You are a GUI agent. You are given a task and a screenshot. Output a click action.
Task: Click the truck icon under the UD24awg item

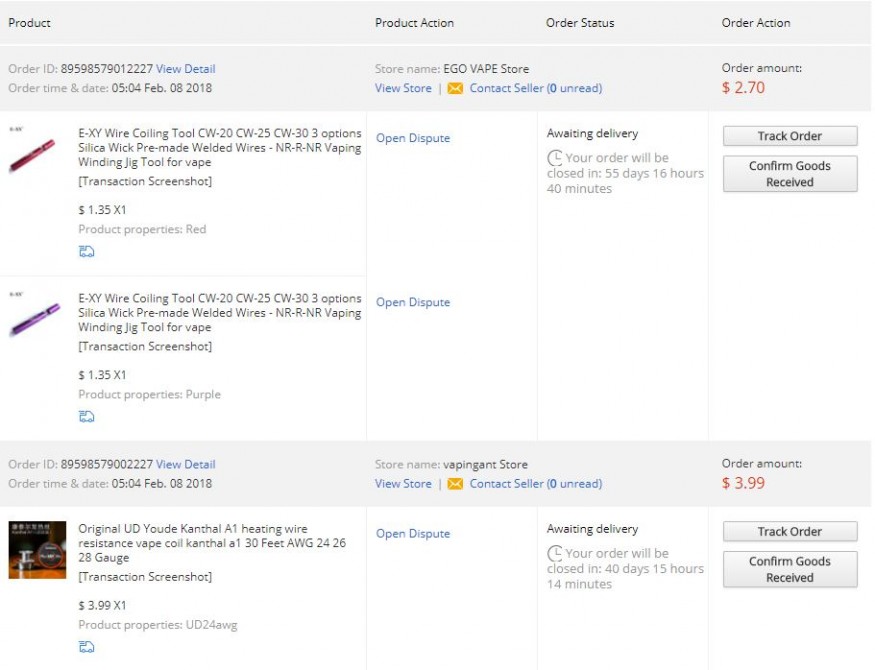(x=87, y=647)
